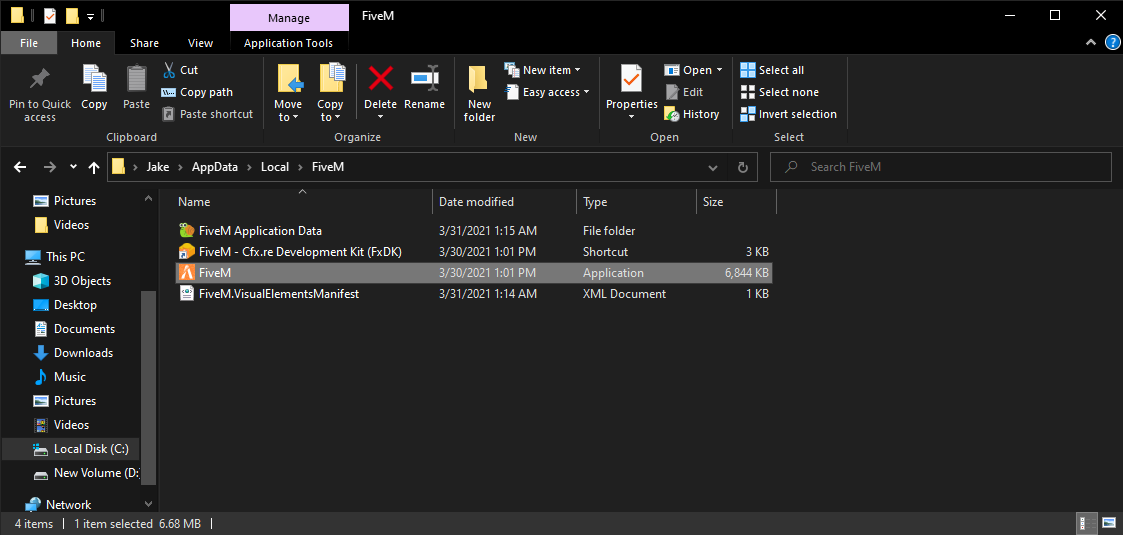Screen dimensions: 1123x535
Task: Switch to details view toggle in status bar
Action: (x=1088, y=524)
